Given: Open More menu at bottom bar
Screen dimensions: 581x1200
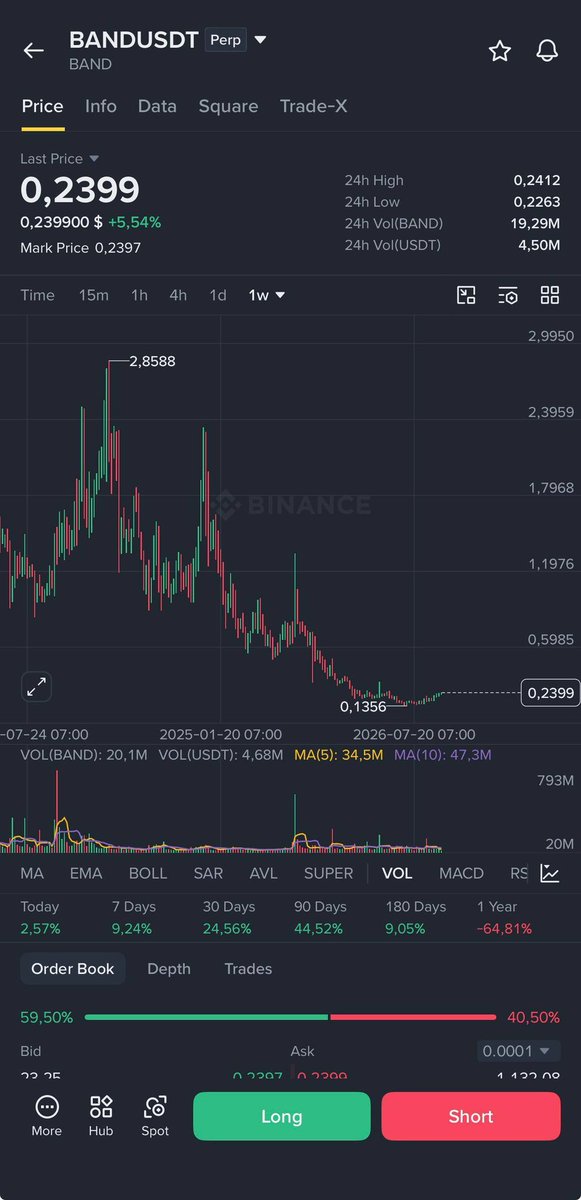Looking at the screenshot, I should (x=47, y=1116).
